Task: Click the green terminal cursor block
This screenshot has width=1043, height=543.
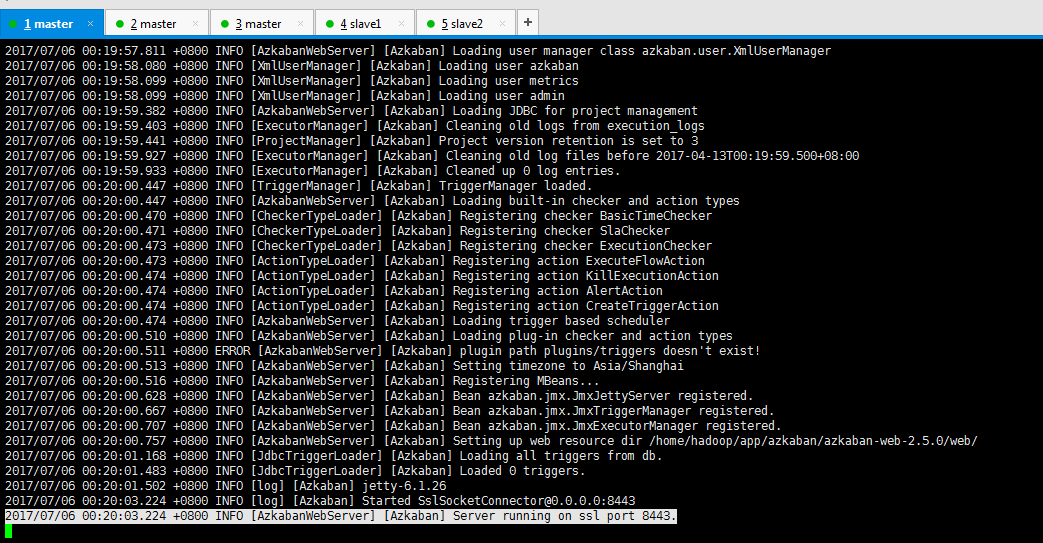Action: pyautogui.click(x=9, y=530)
